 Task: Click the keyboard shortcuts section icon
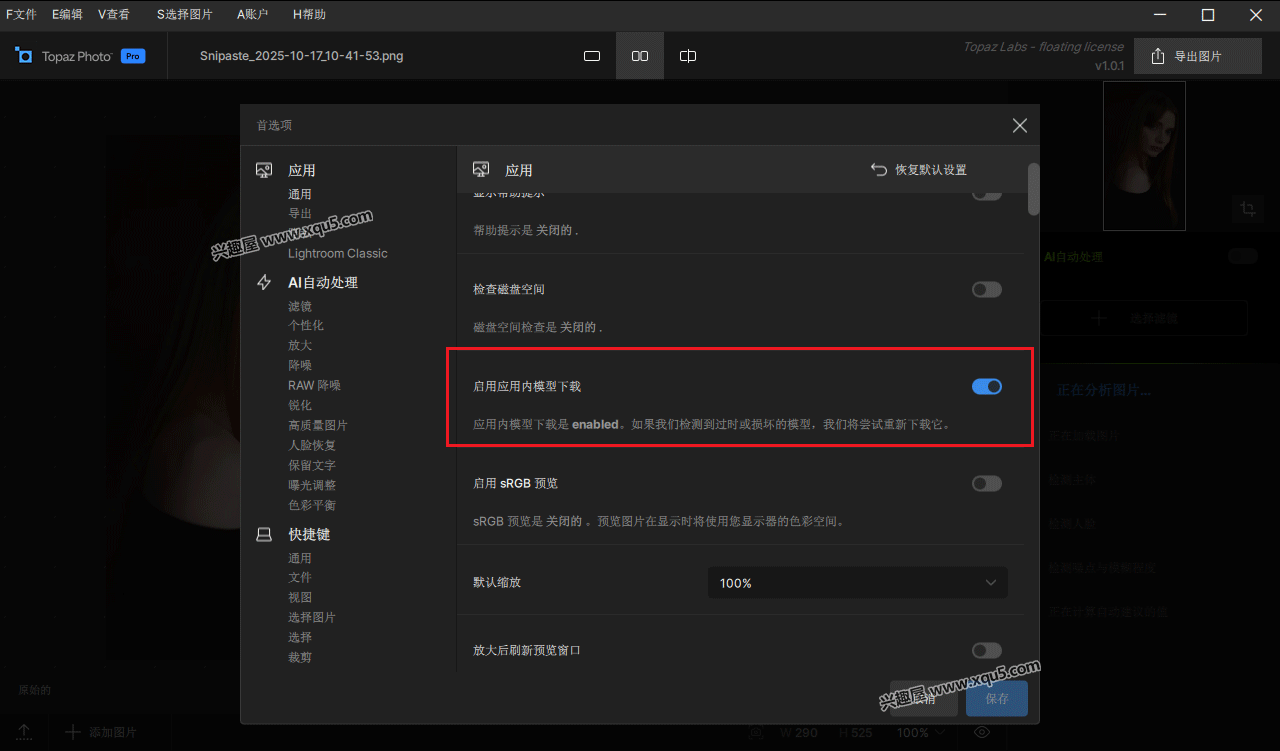[264, 535]
